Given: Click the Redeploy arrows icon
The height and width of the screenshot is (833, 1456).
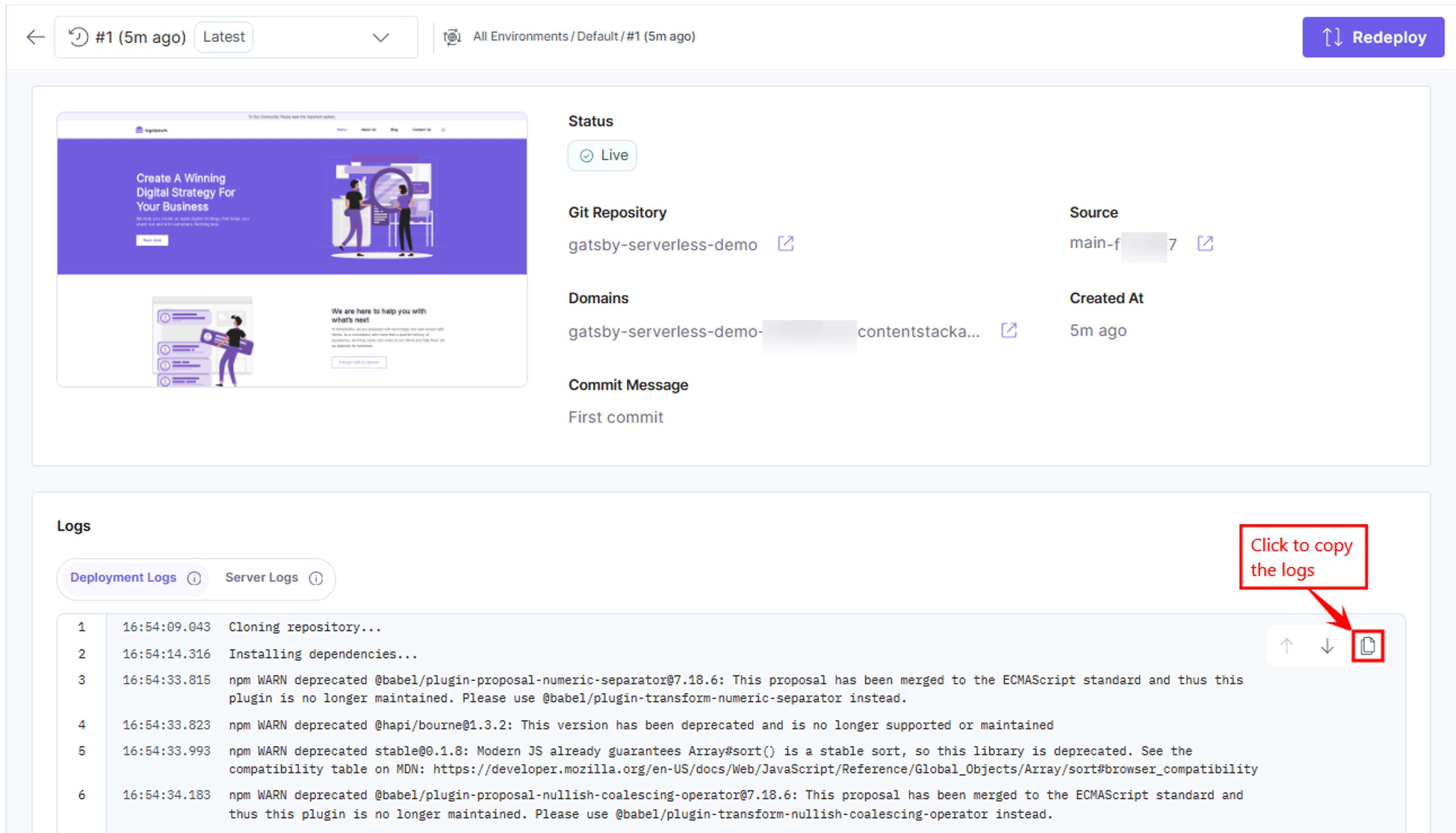Looking at the screenshot, I should tap(1332, 38).
